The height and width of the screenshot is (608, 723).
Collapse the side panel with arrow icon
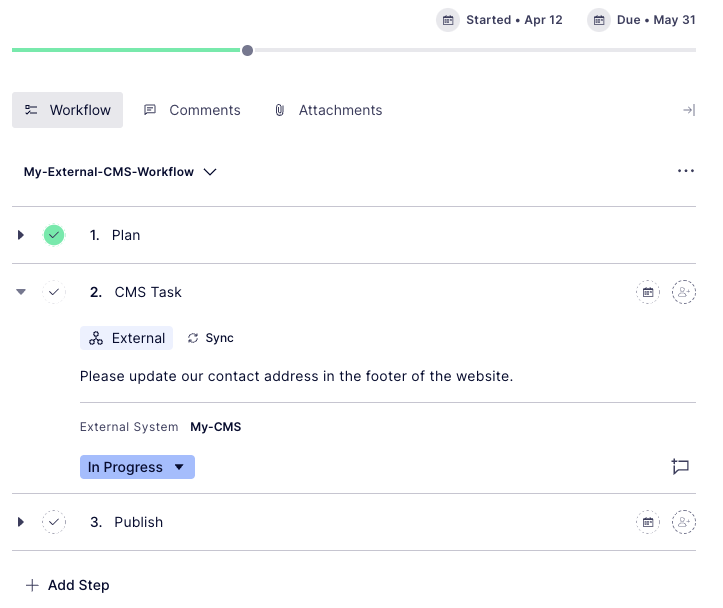click(688, 110)
